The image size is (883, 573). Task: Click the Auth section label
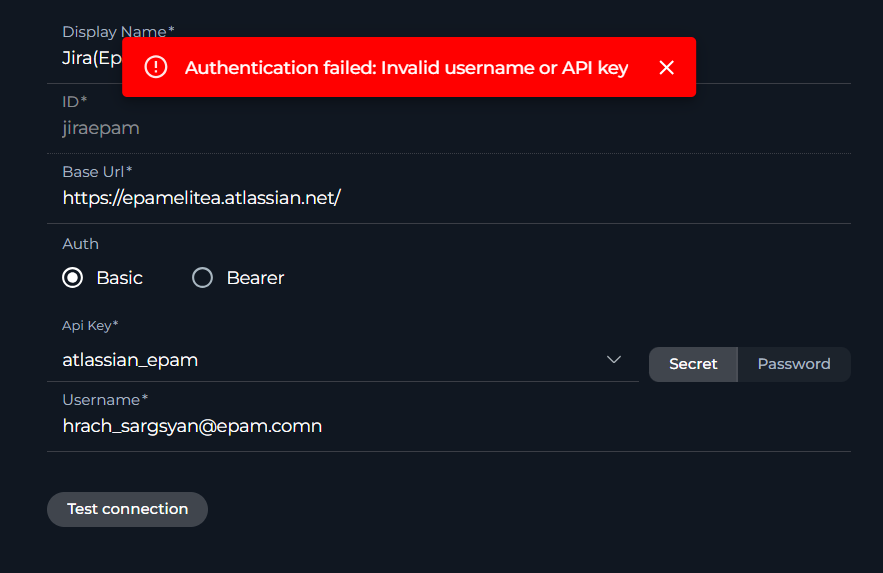pyautogui.click(x=80, y=244)
